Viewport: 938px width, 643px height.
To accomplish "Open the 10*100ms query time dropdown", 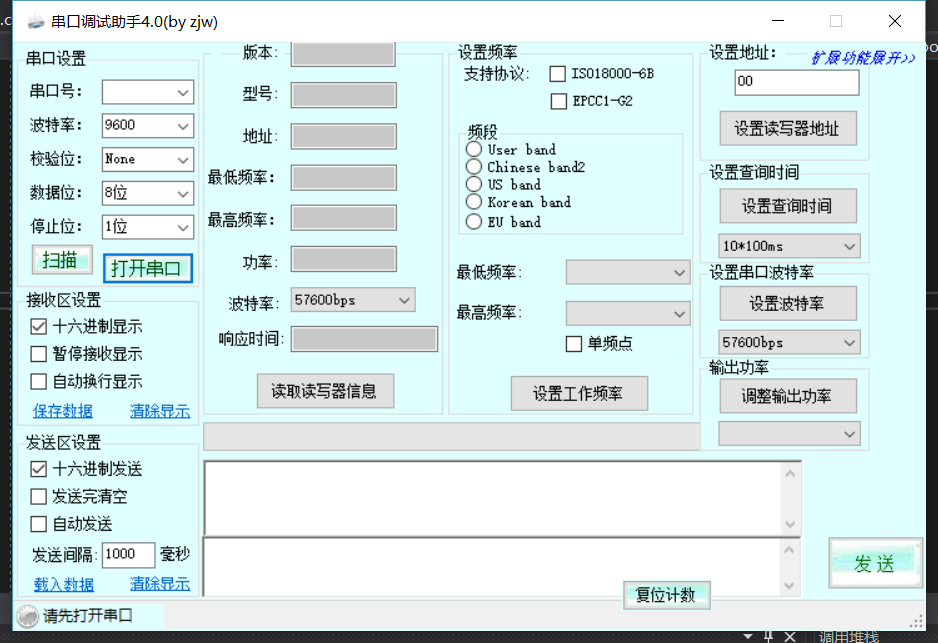I will point(790,246).
